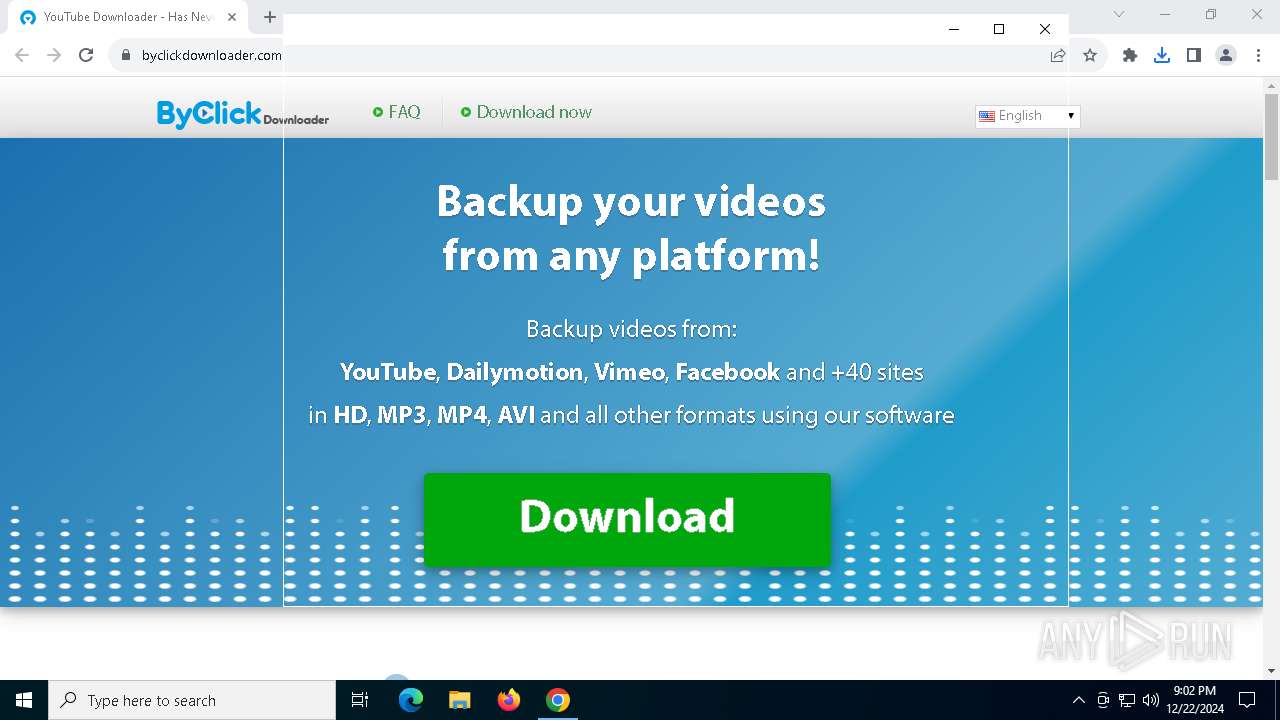
Task: Click the bold 'MP3' format text
Action: [x=402, y=415]
